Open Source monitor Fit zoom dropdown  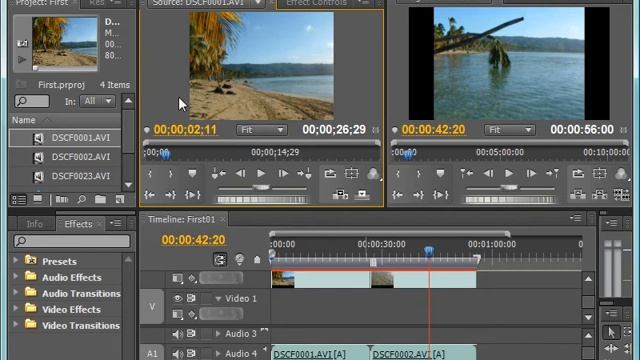[x=262, y=130]
